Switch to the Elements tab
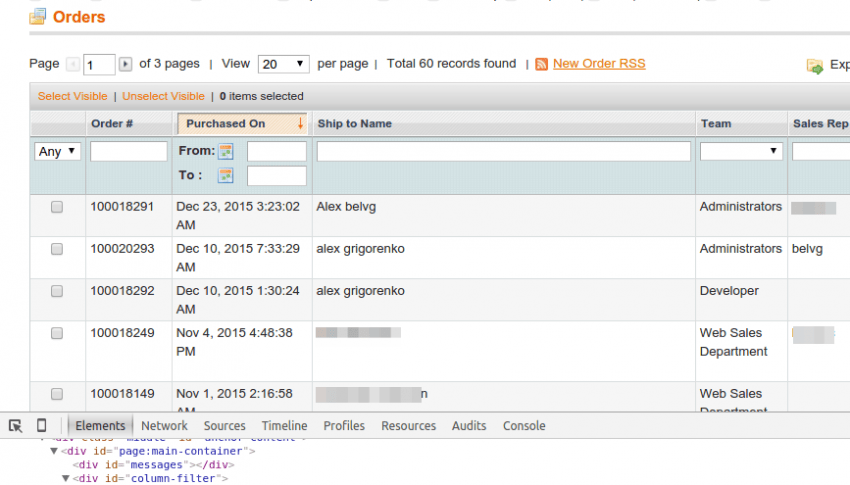 tap(100, 426)
